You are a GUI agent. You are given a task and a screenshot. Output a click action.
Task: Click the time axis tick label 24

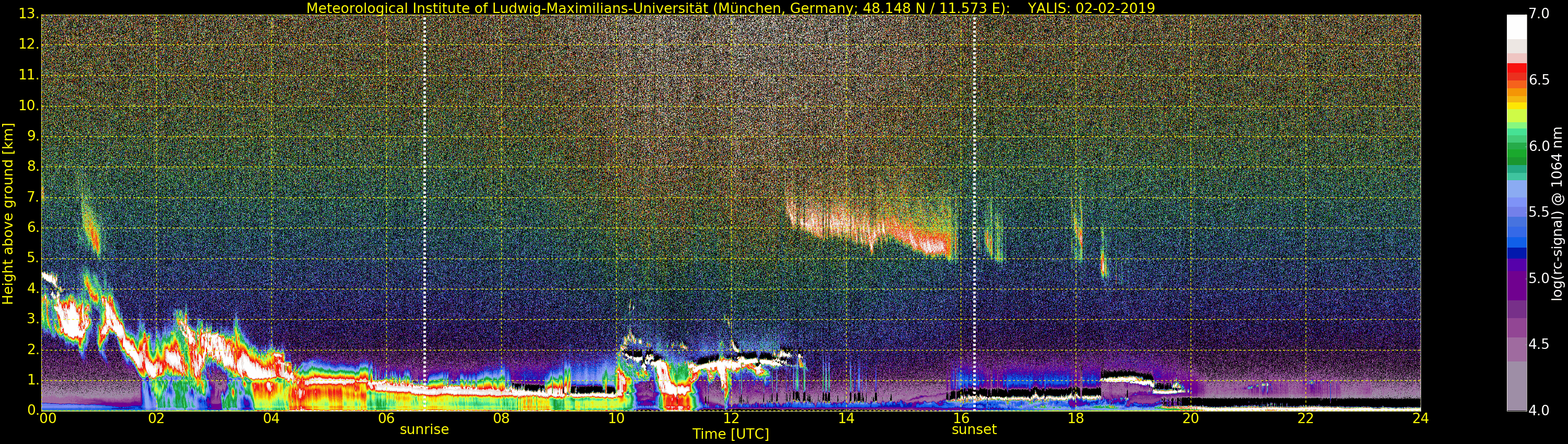coord(1421,418)
